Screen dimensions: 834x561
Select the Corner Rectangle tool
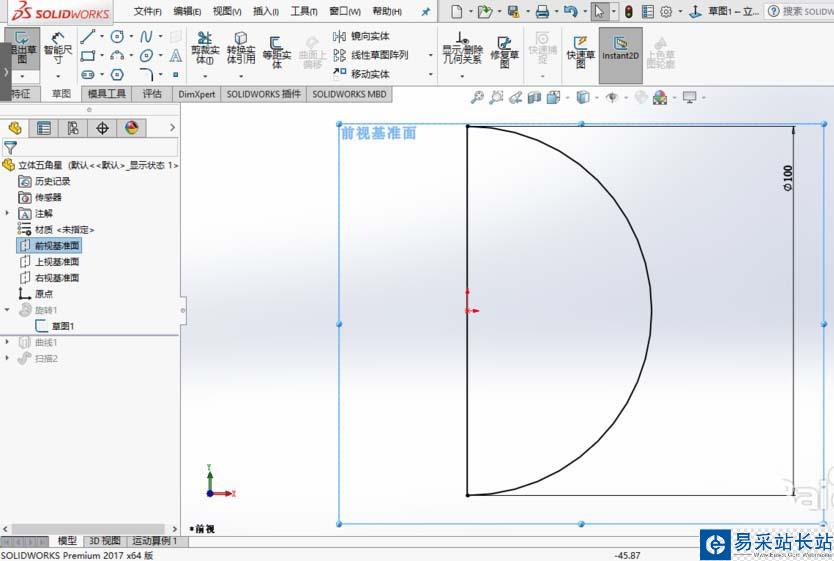pos(88,55)
